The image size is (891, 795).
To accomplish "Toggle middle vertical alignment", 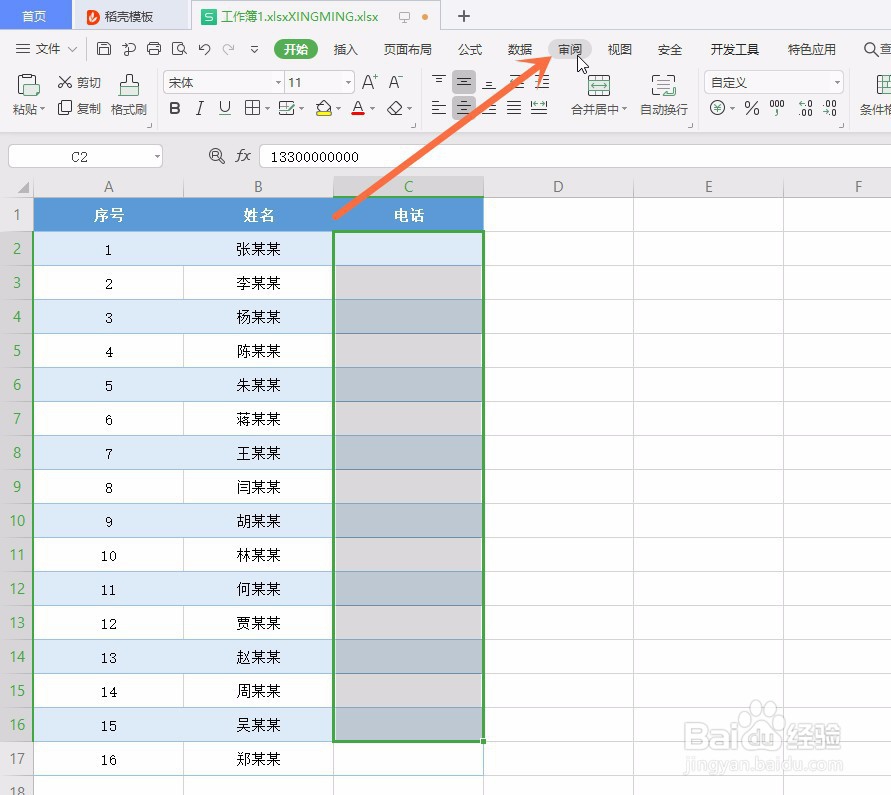I will (464, 82).
